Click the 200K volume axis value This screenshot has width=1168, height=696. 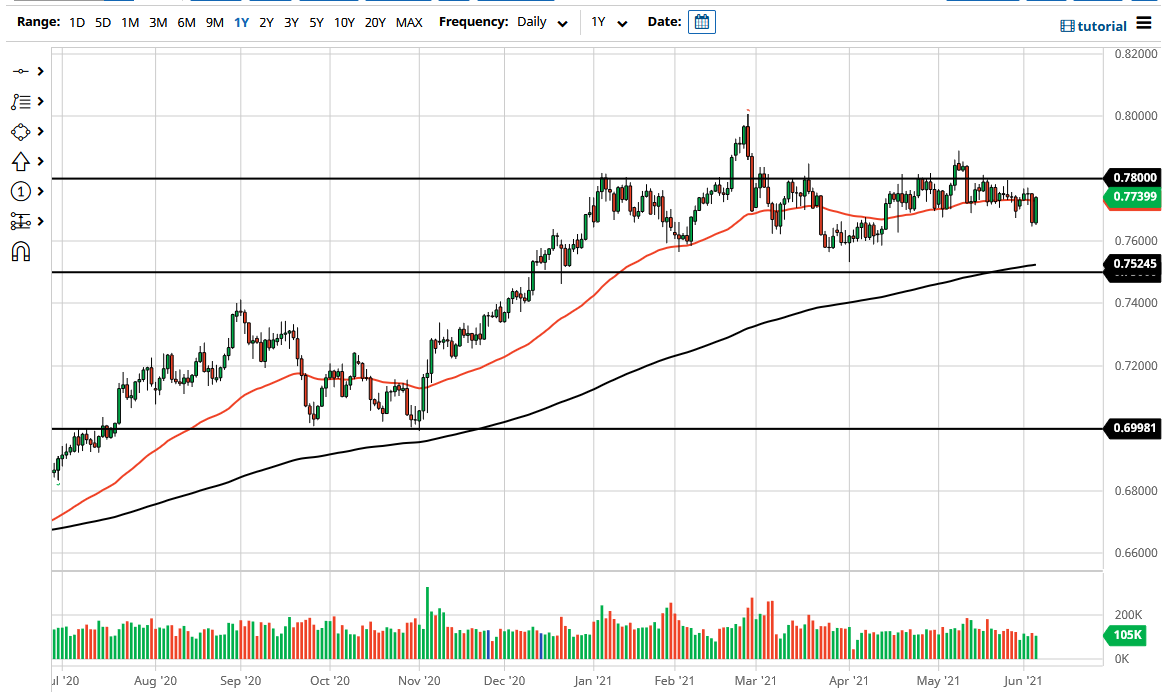click(1129, 615)
